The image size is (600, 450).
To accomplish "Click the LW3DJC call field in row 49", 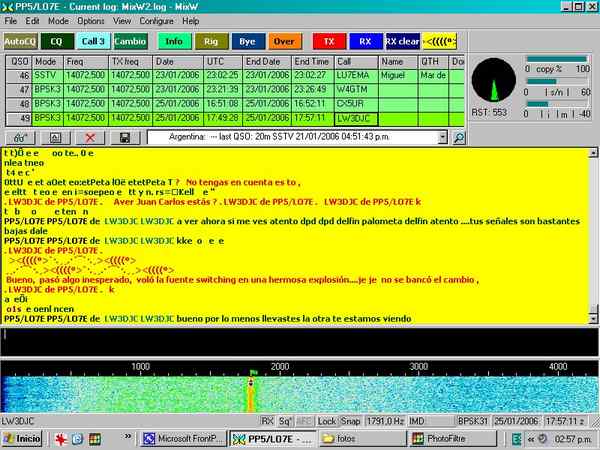I will pos(356,119).
